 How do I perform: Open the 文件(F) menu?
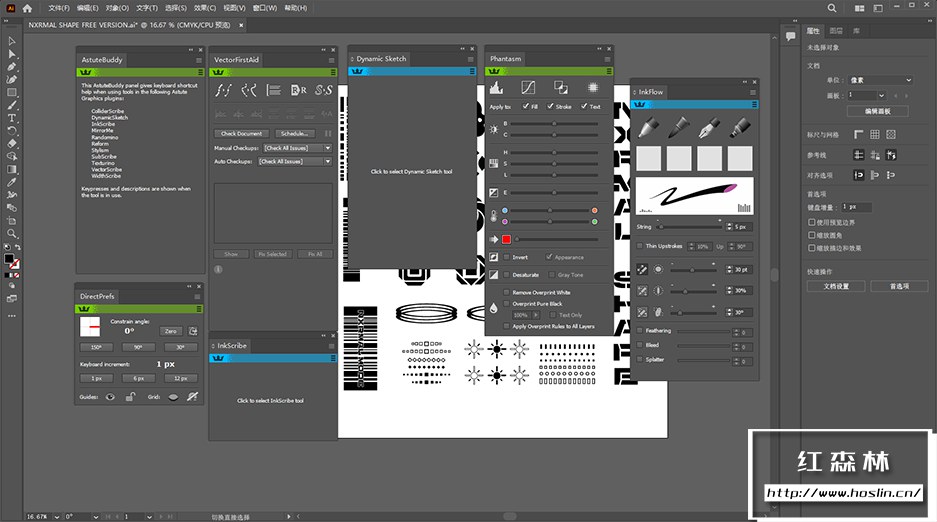59,8
